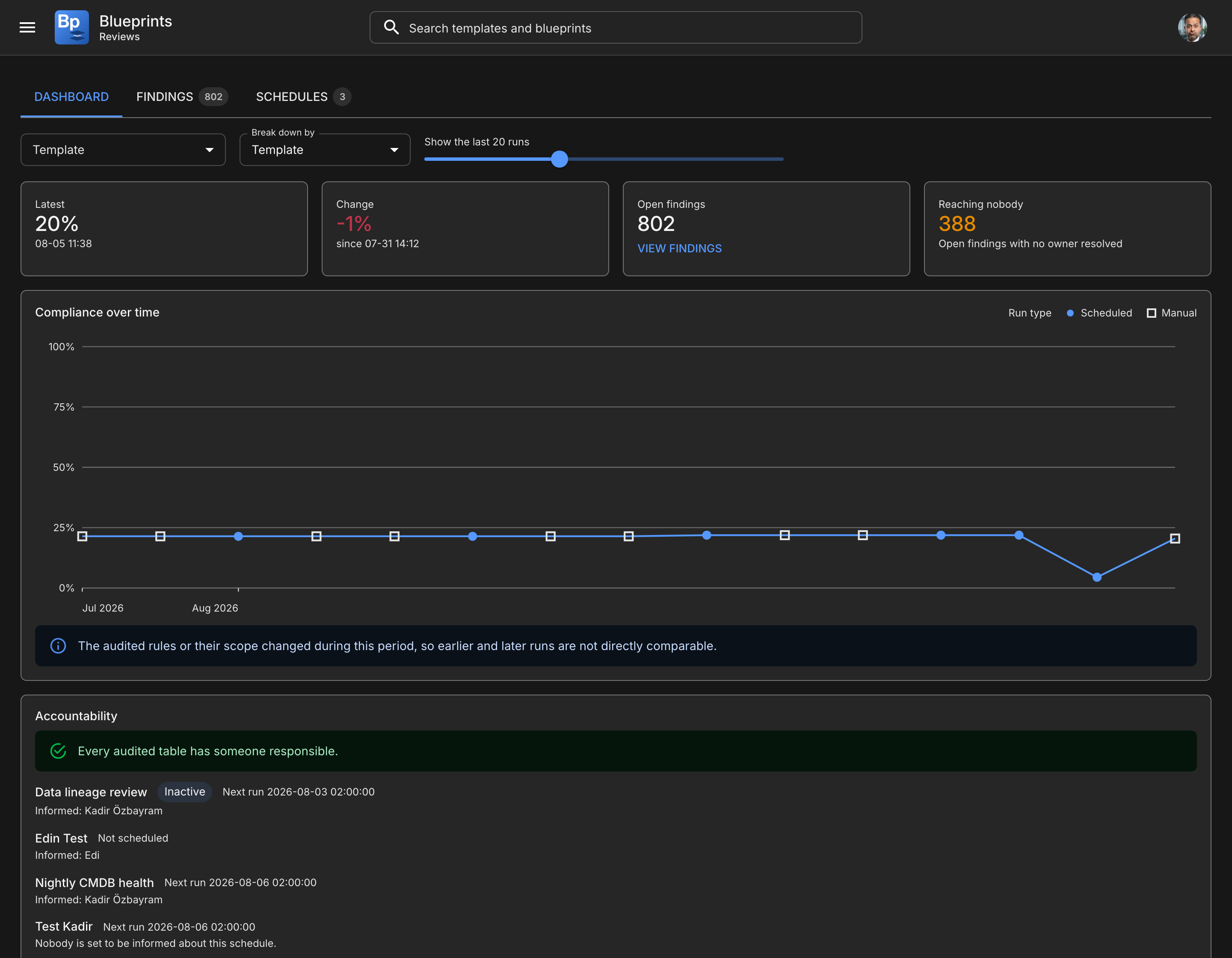Click the Test Kadir schedule name
This screenshot has width=1232, height=958.
click(x=64, y=927)
